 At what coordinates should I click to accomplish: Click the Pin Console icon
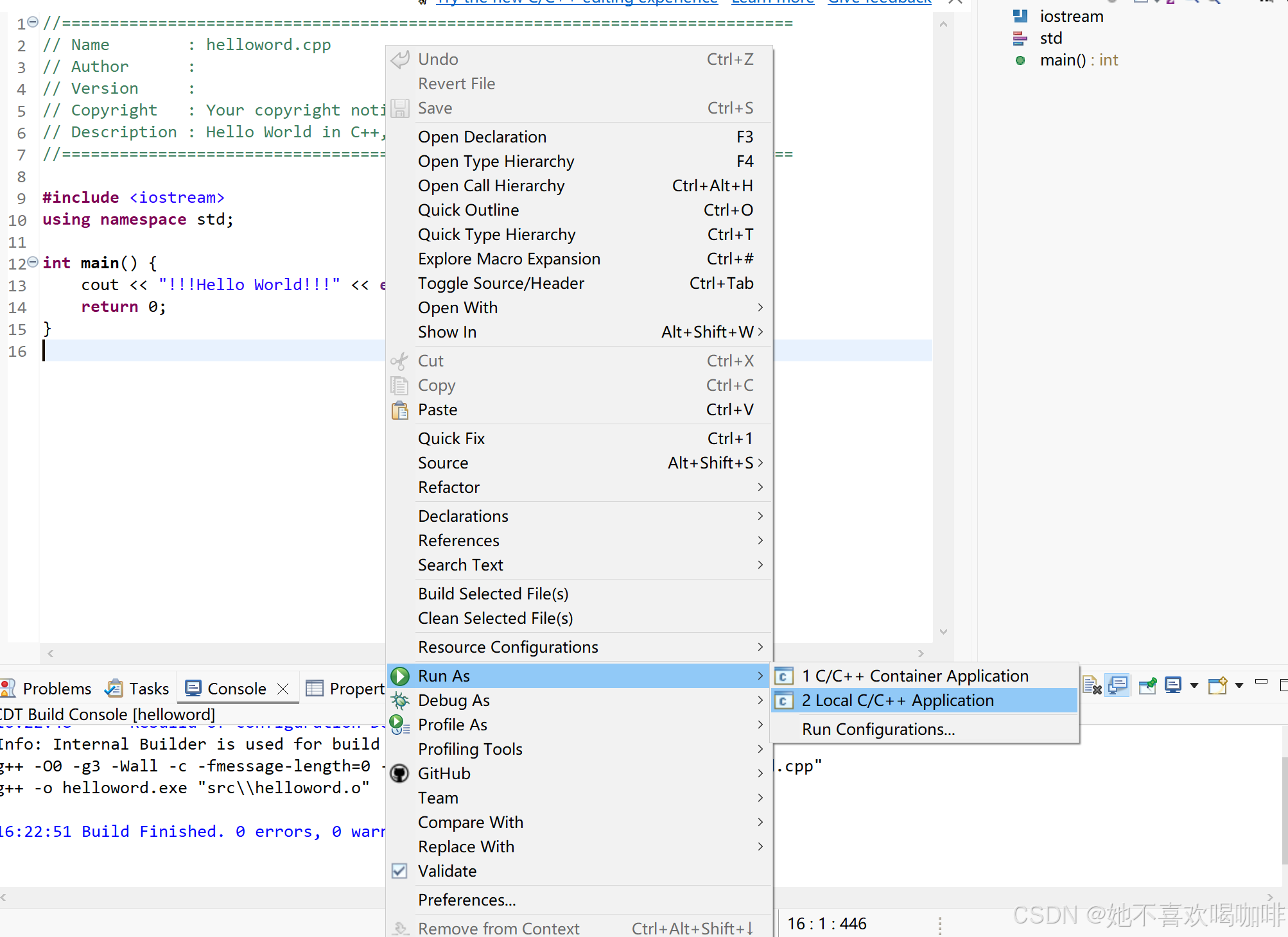(1147, 686)
